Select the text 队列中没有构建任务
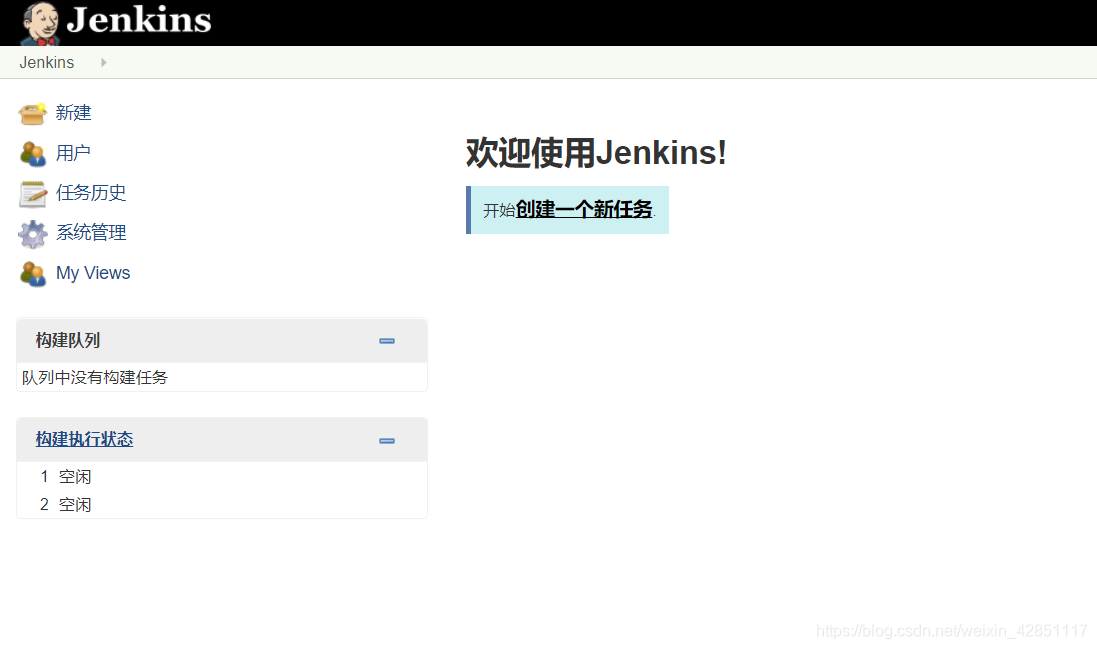Viewport: 1097px width, 649px height. click(95, 378)
